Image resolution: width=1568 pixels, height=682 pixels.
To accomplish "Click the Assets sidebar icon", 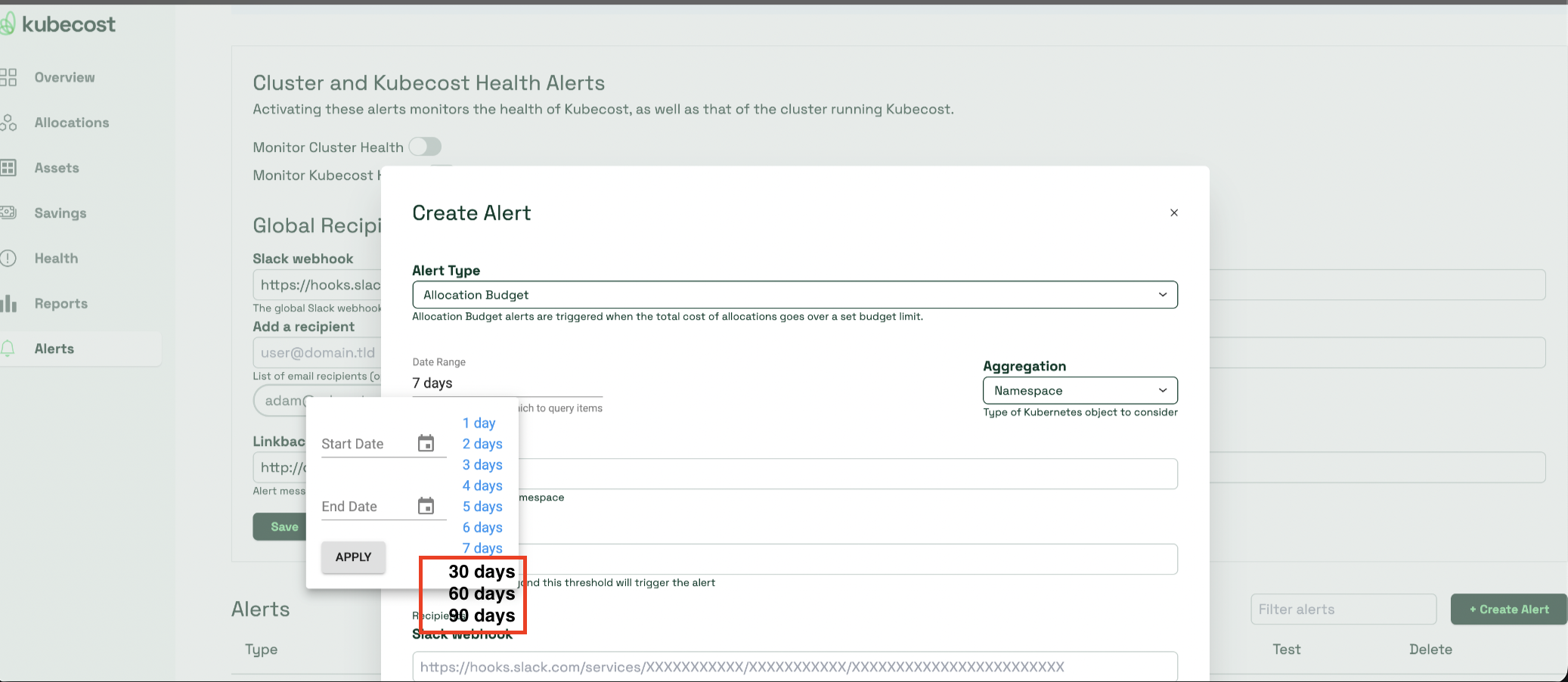I will [8, 168].
